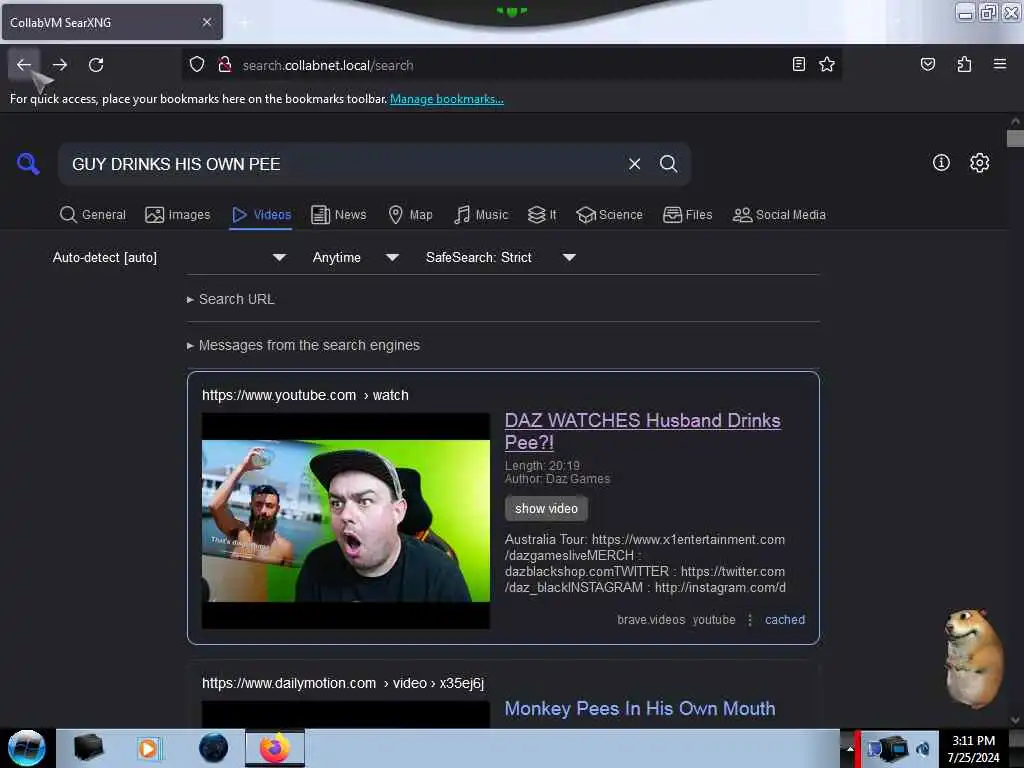Switch to the Images search category

[x=178, y=214]
